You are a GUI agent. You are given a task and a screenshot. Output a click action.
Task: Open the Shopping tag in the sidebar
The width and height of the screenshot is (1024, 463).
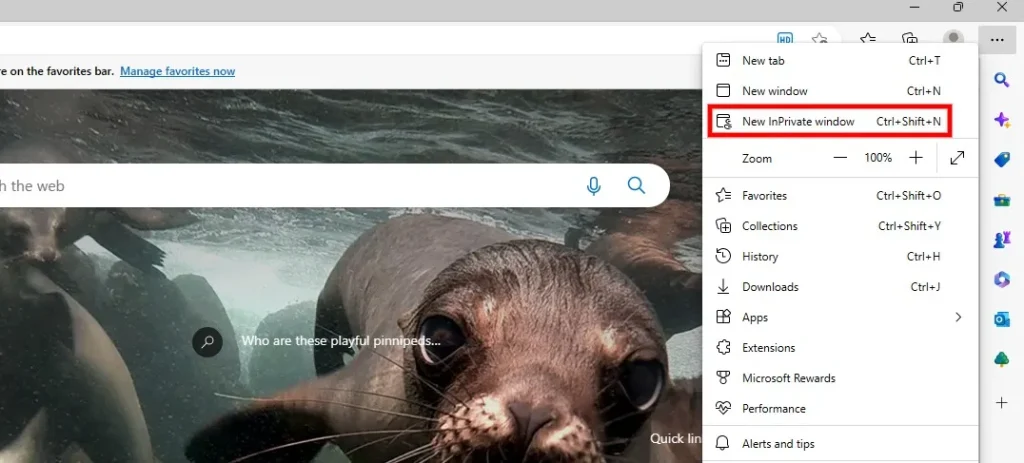tap(1002, 159)
